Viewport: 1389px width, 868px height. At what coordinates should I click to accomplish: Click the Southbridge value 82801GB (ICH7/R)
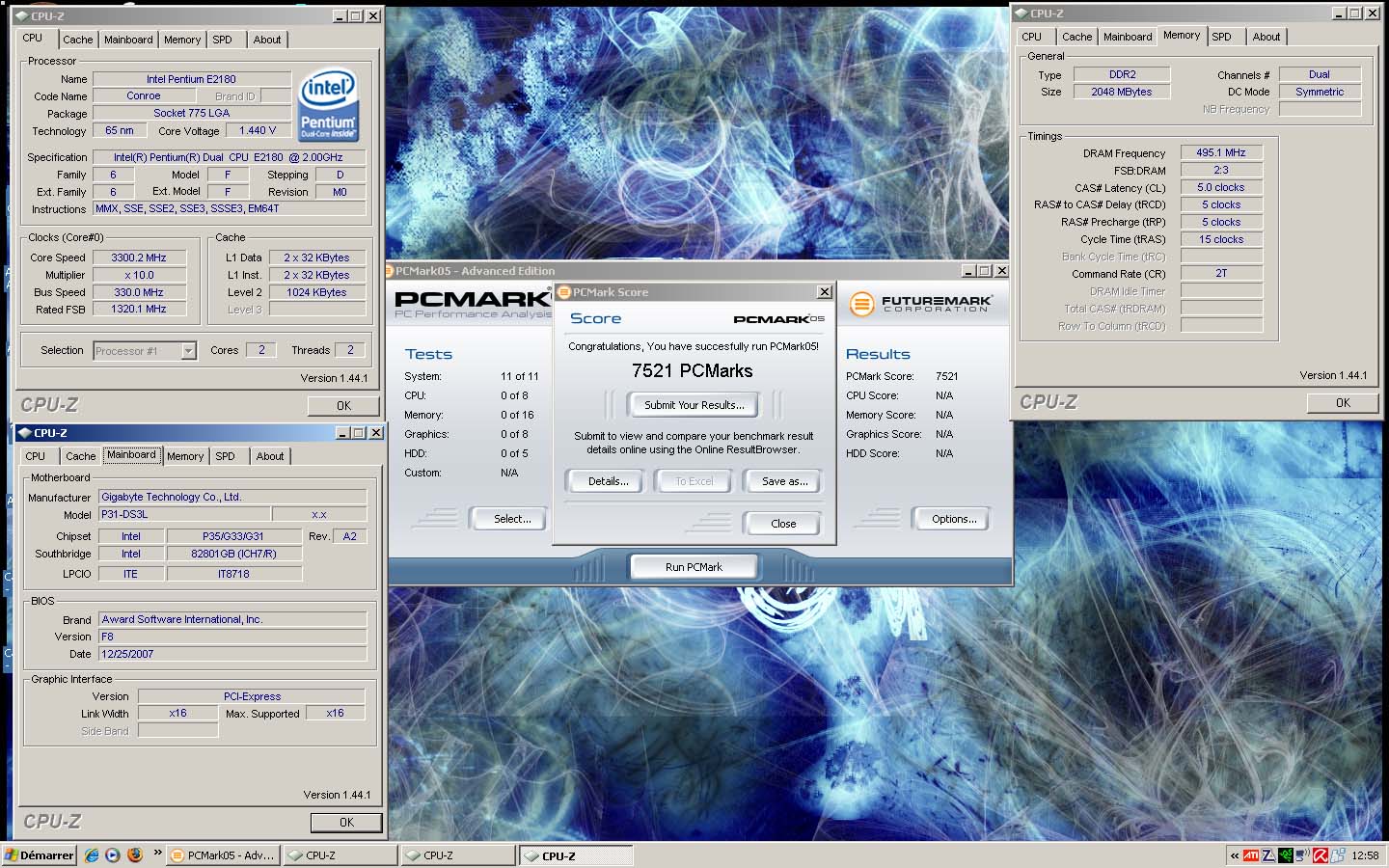click(x=233, y=554)
